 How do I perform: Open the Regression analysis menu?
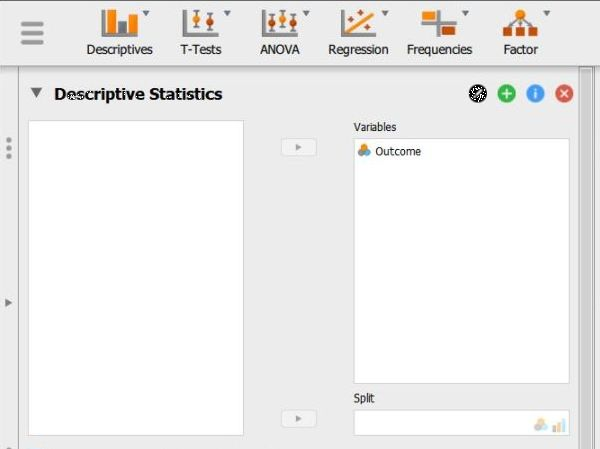[357, 32]
